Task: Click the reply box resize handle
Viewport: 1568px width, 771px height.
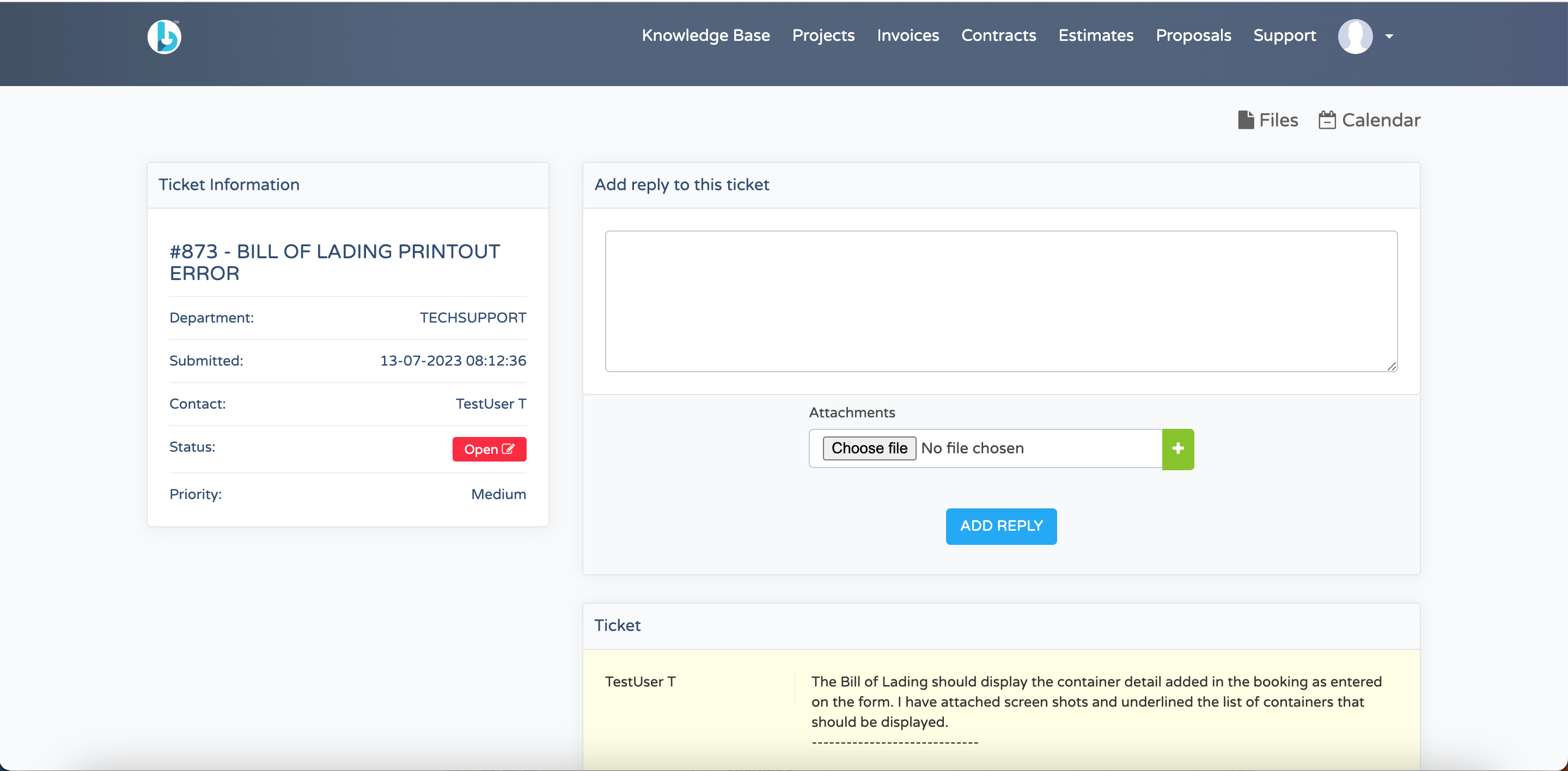Action: pyautogui.click(x=1392, y=366)
